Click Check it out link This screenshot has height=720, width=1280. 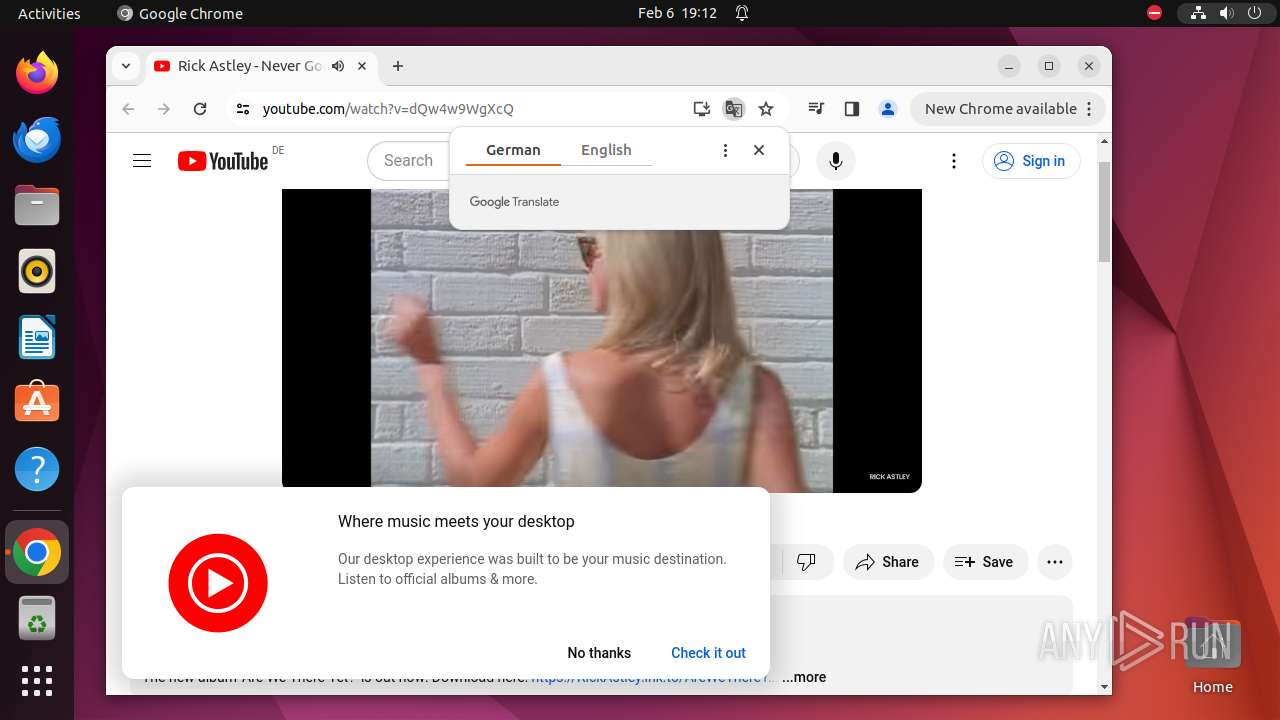[708, 653]
